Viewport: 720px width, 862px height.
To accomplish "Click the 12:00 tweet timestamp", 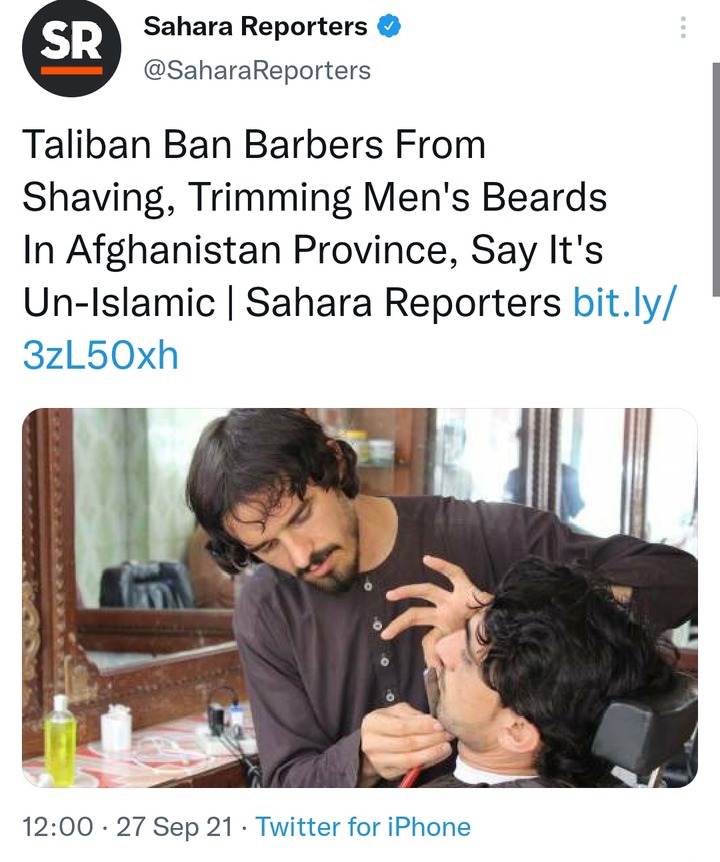I will click(58, 827).
